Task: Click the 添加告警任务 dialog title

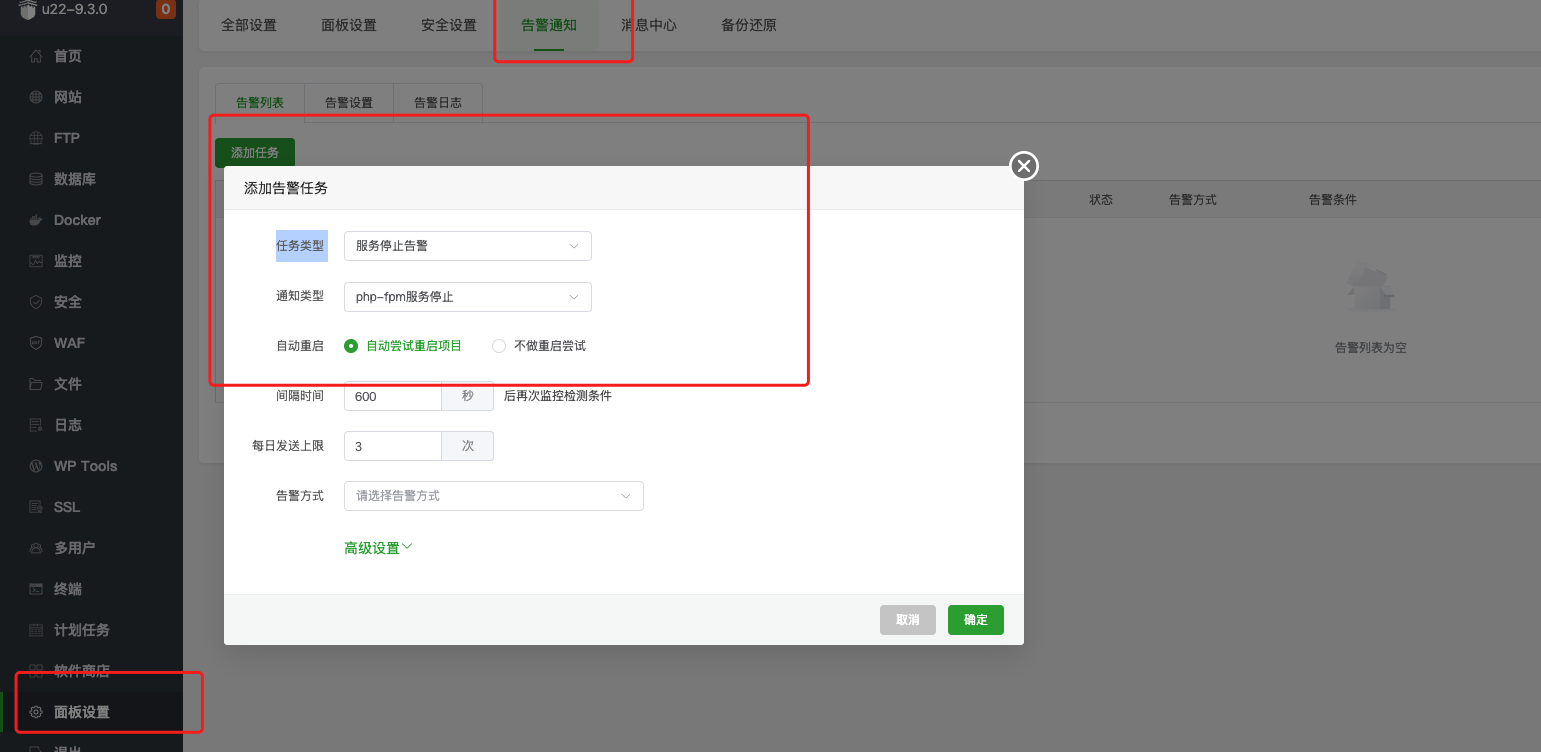Action: 286,188
